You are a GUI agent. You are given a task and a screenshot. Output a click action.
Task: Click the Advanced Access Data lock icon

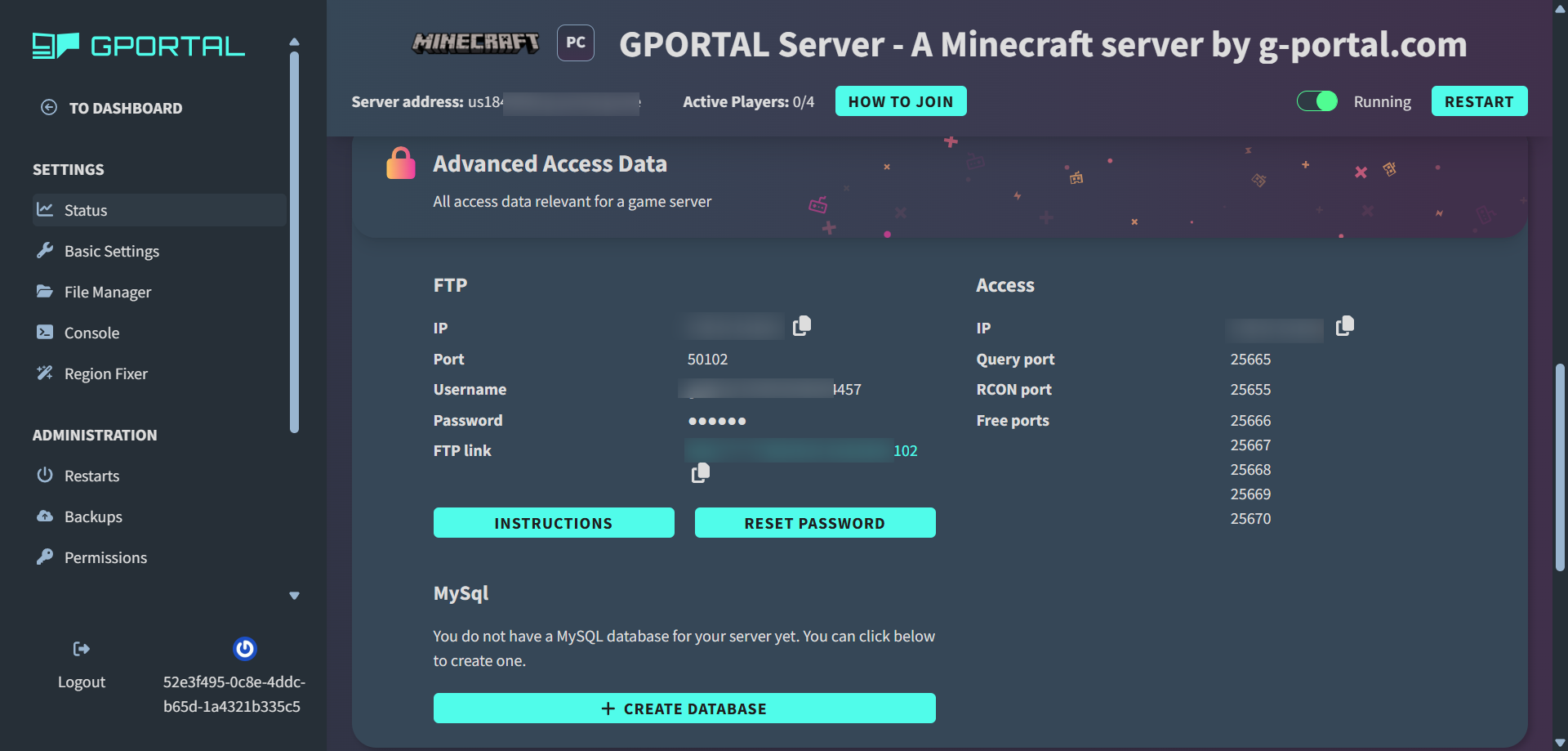(x=400, y=163)
